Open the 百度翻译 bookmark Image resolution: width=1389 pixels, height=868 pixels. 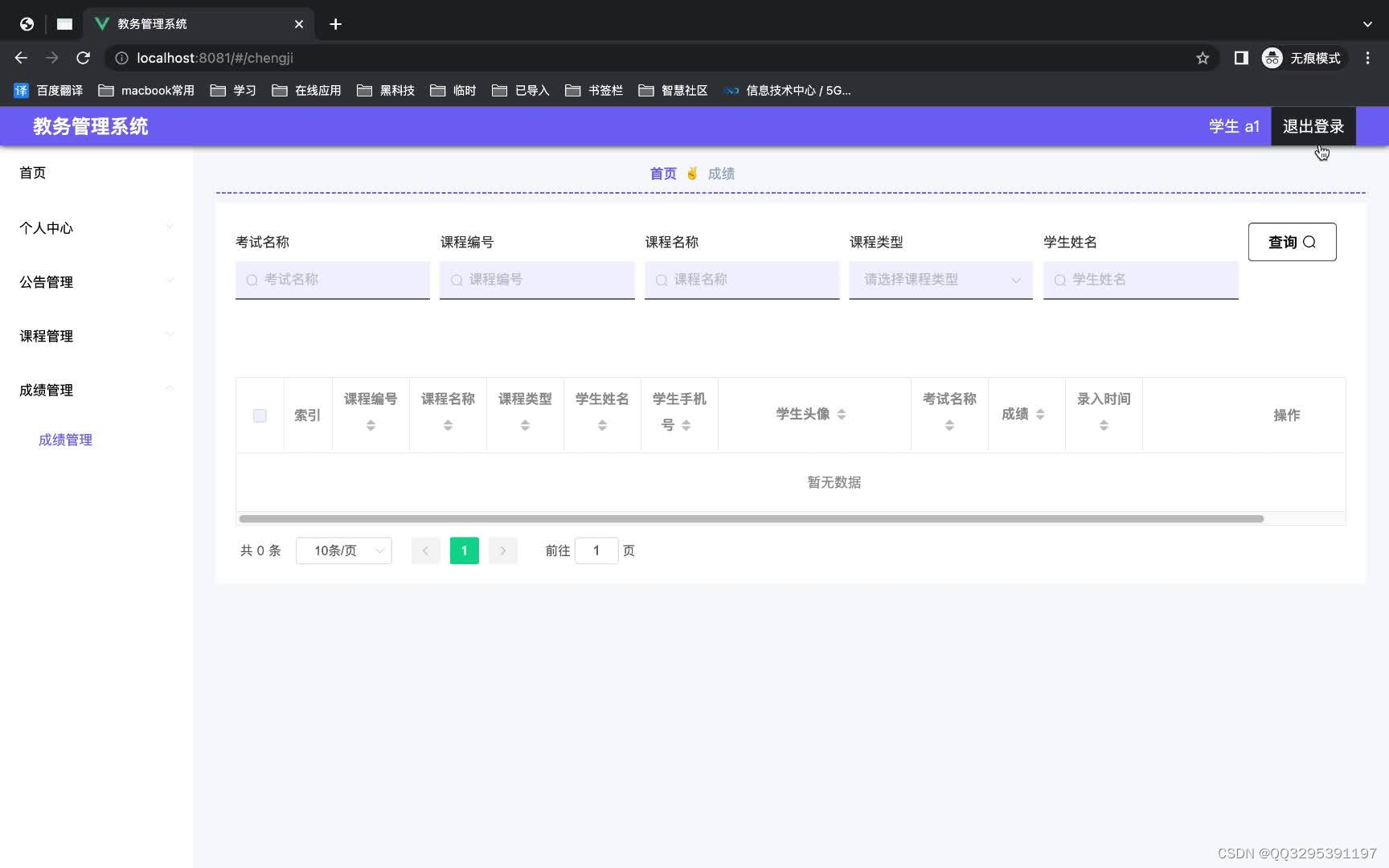[49, 91]
